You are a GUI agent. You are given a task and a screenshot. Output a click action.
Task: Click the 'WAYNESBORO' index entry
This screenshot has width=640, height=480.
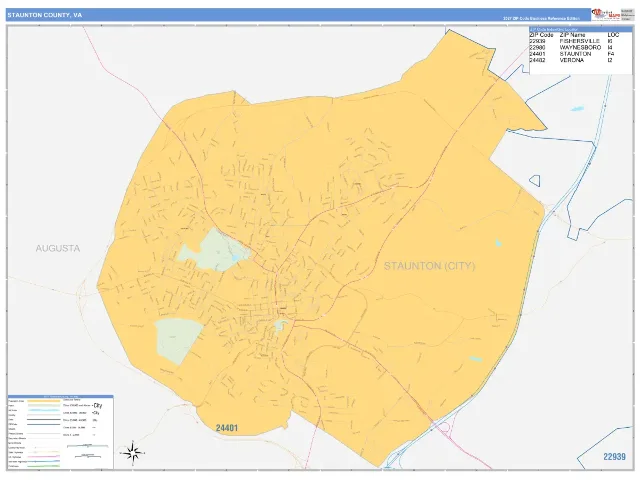pos(580,47)
